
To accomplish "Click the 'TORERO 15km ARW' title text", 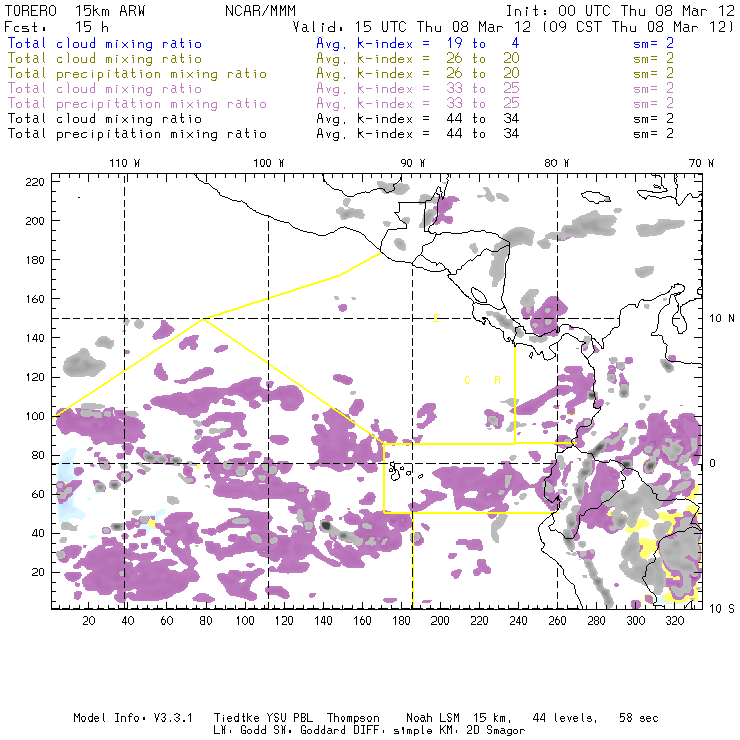I will [75, 11].
